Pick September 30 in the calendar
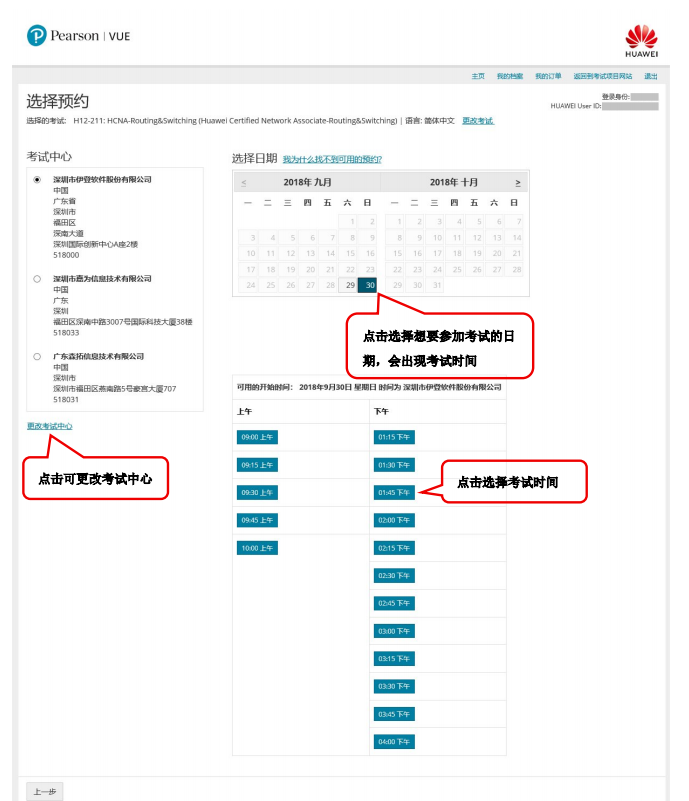This screenshot has height=801, width=689. 367,285
